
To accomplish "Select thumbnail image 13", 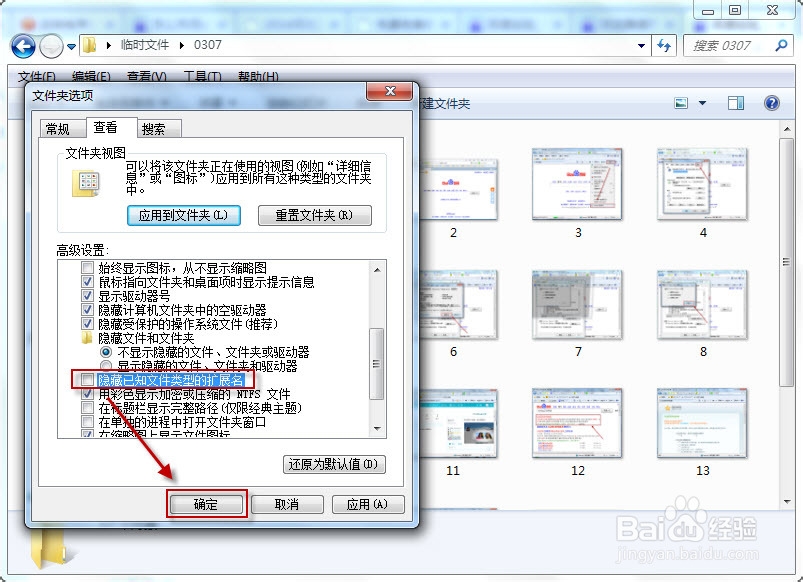I will (x=703, y=424).
